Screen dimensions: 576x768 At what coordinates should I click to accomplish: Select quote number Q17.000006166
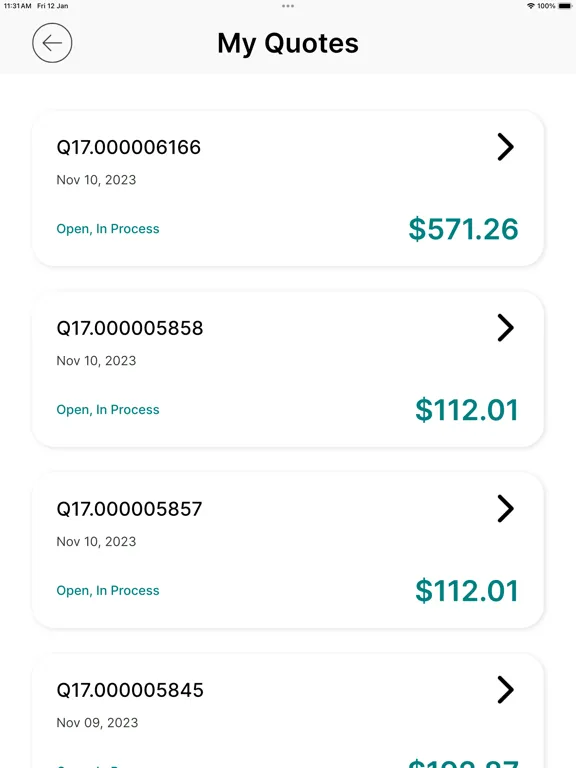tap(129, 147)
